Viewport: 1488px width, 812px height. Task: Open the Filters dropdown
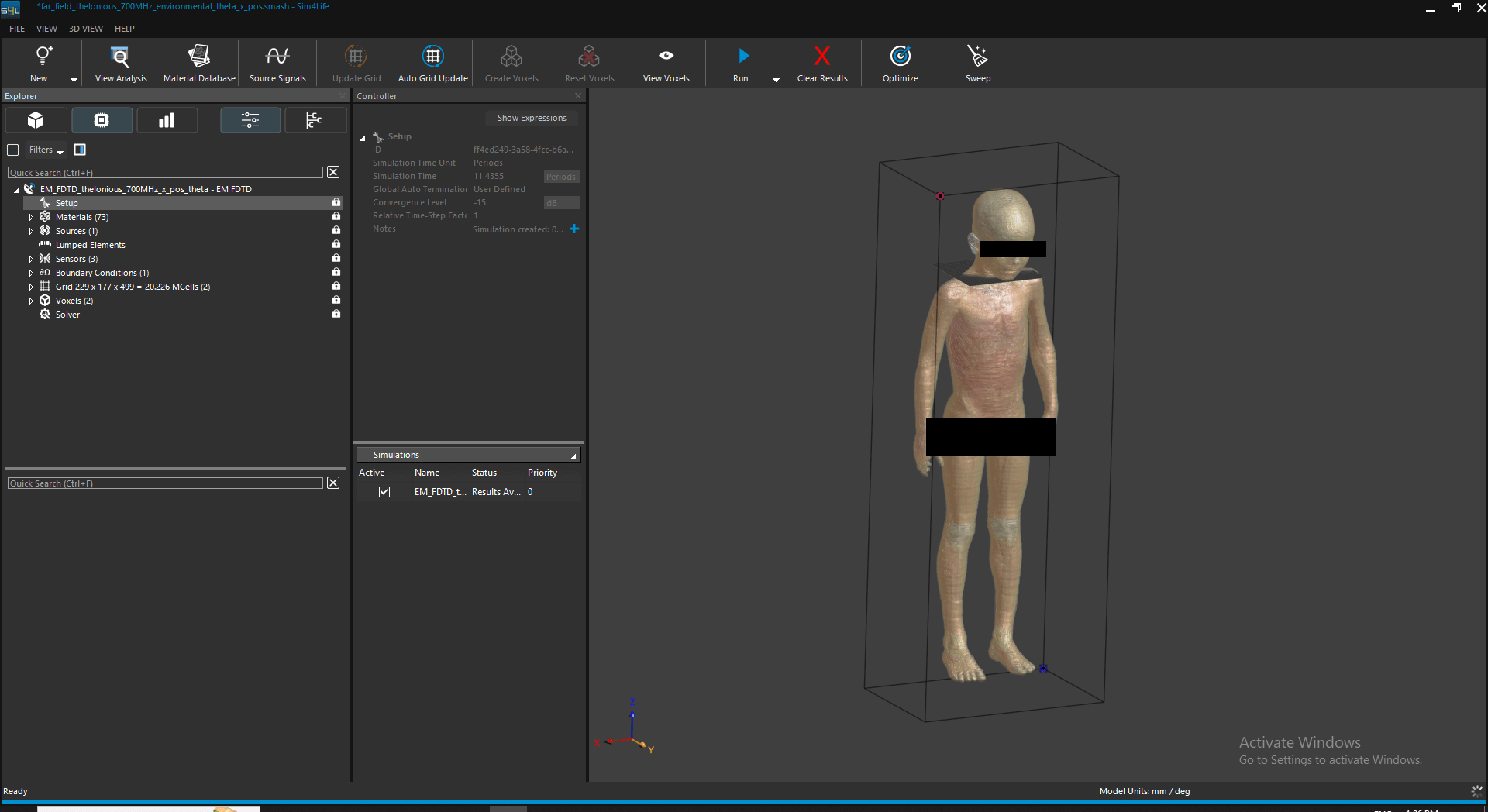(45, 150)
